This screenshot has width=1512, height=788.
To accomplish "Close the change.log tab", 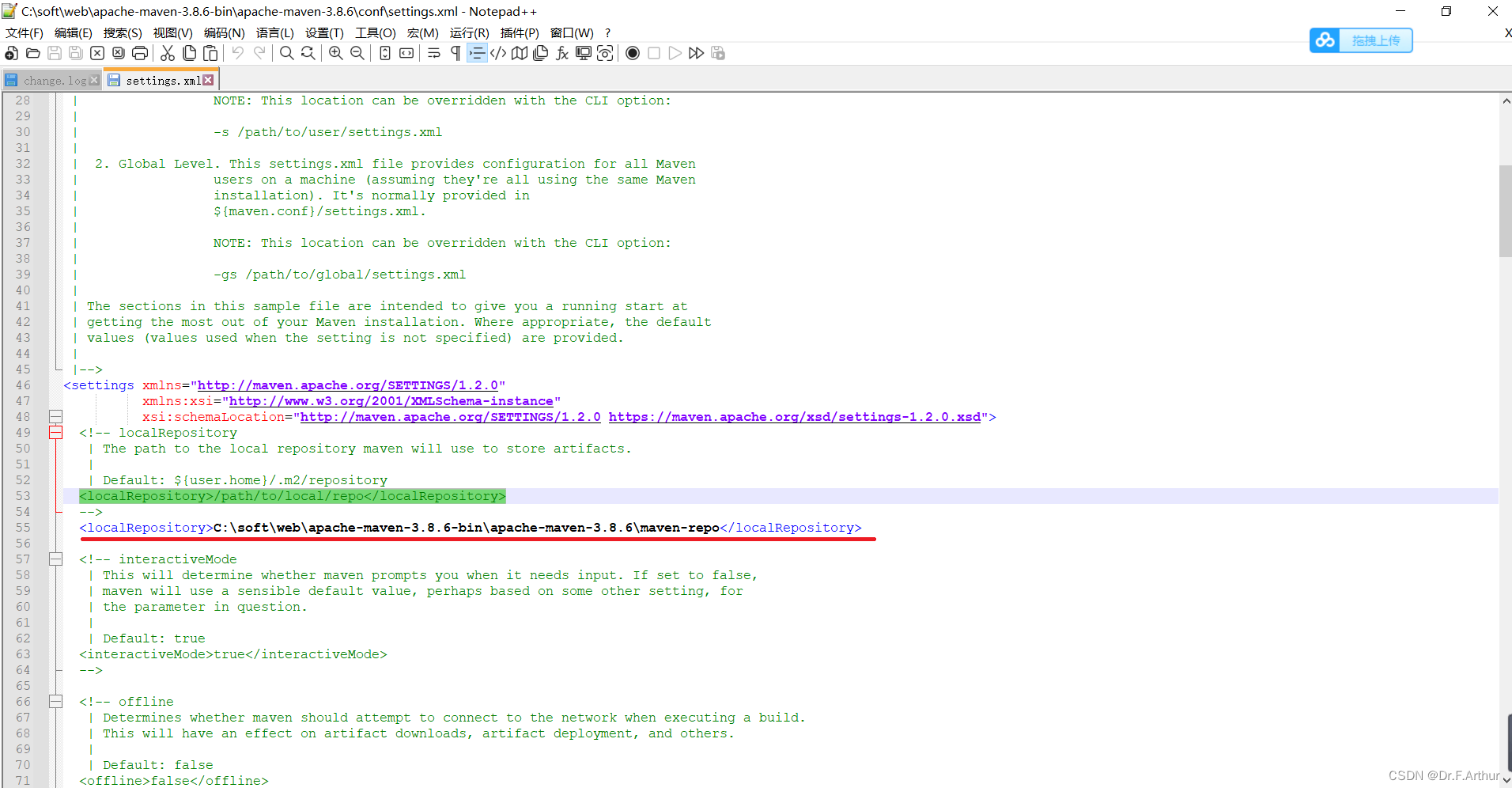I will point(95,80).
